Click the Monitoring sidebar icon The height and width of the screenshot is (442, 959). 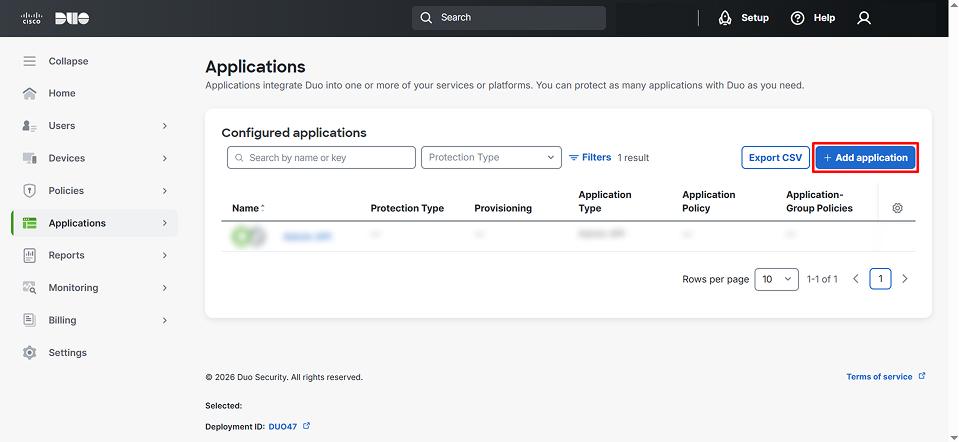[29, 288]
